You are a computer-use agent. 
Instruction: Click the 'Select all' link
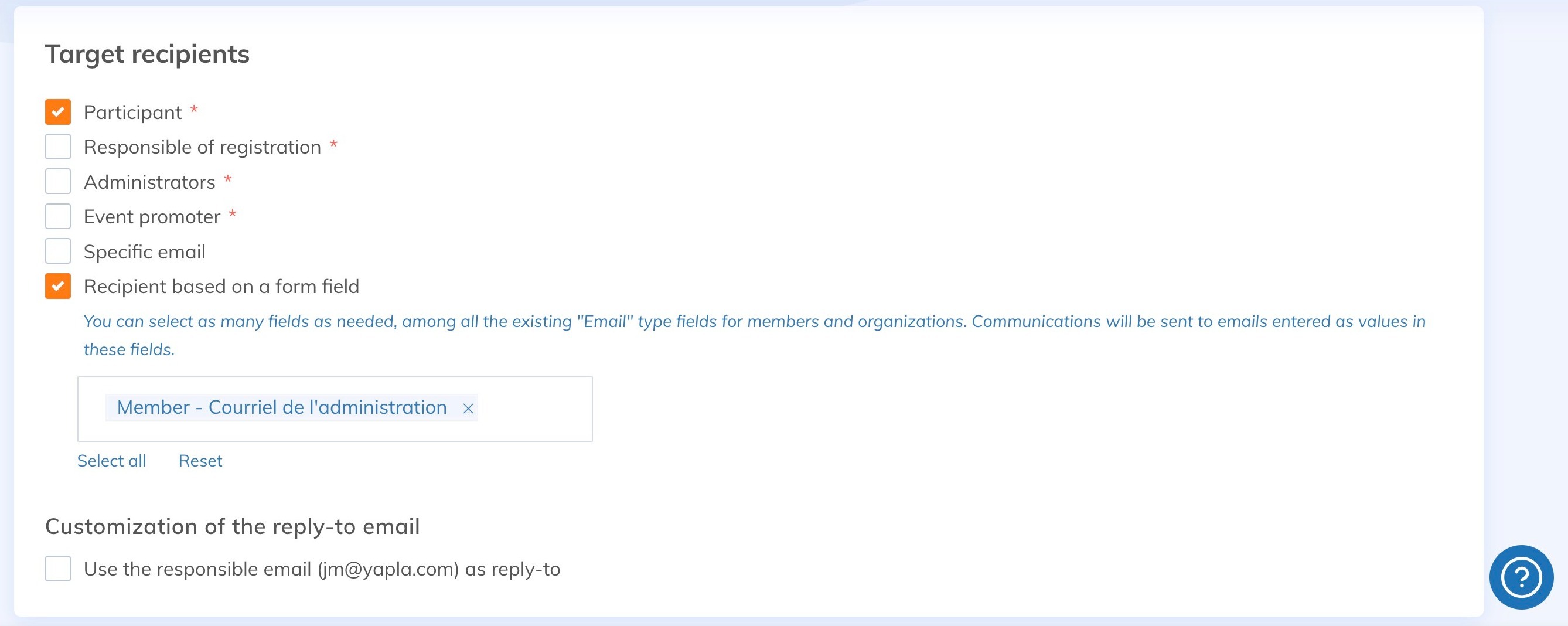111,461
